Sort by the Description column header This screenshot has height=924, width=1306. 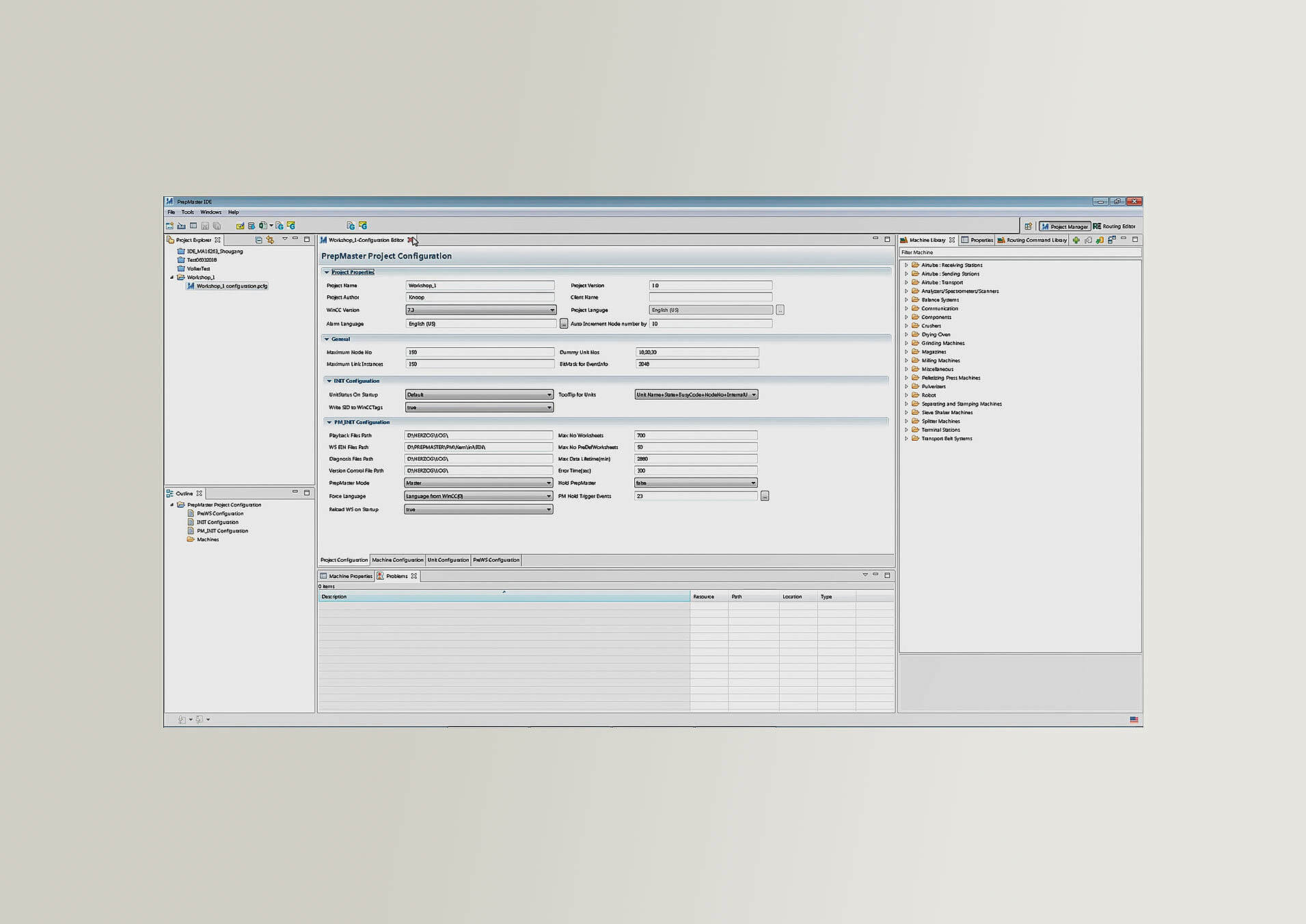click(x=504, y=597)
